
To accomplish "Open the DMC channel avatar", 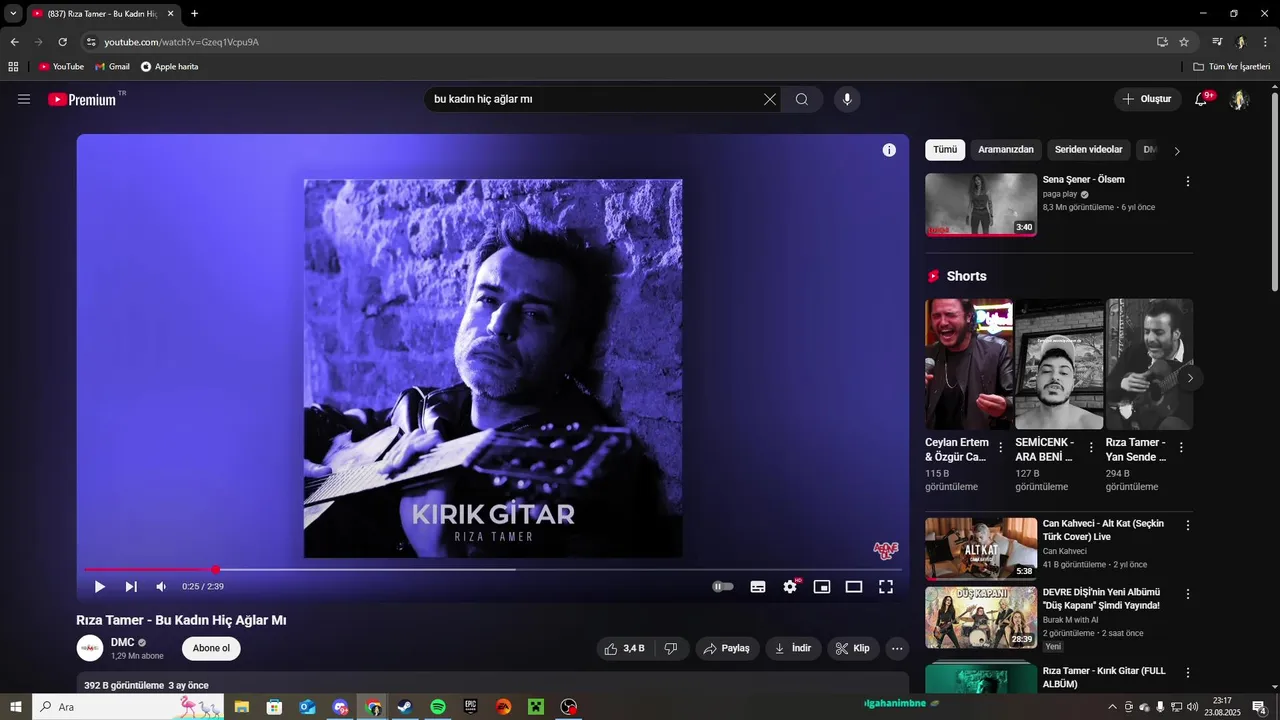I will click(90, 648).
